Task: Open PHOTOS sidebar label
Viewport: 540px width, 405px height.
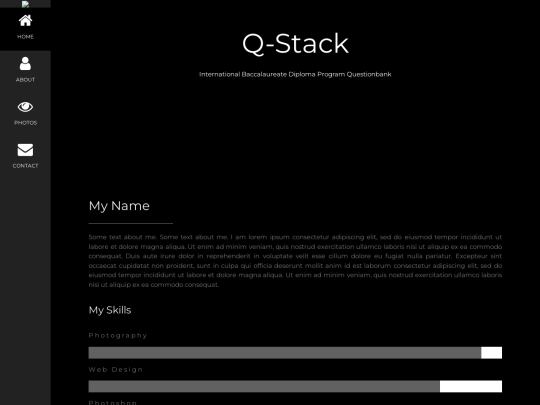Action: pyautogui.click(x=25, y=123)
